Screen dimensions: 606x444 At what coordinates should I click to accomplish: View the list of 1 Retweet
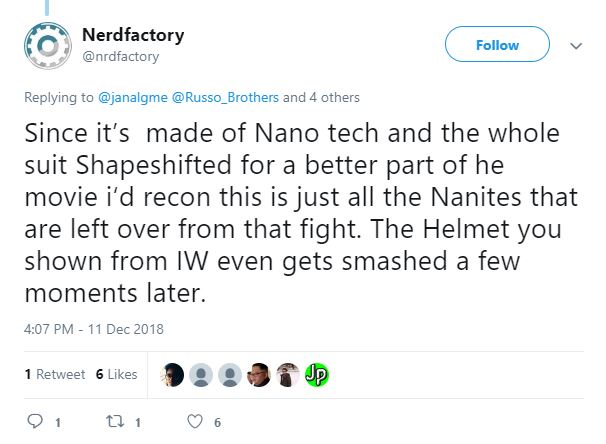click(x=55, y=374)
